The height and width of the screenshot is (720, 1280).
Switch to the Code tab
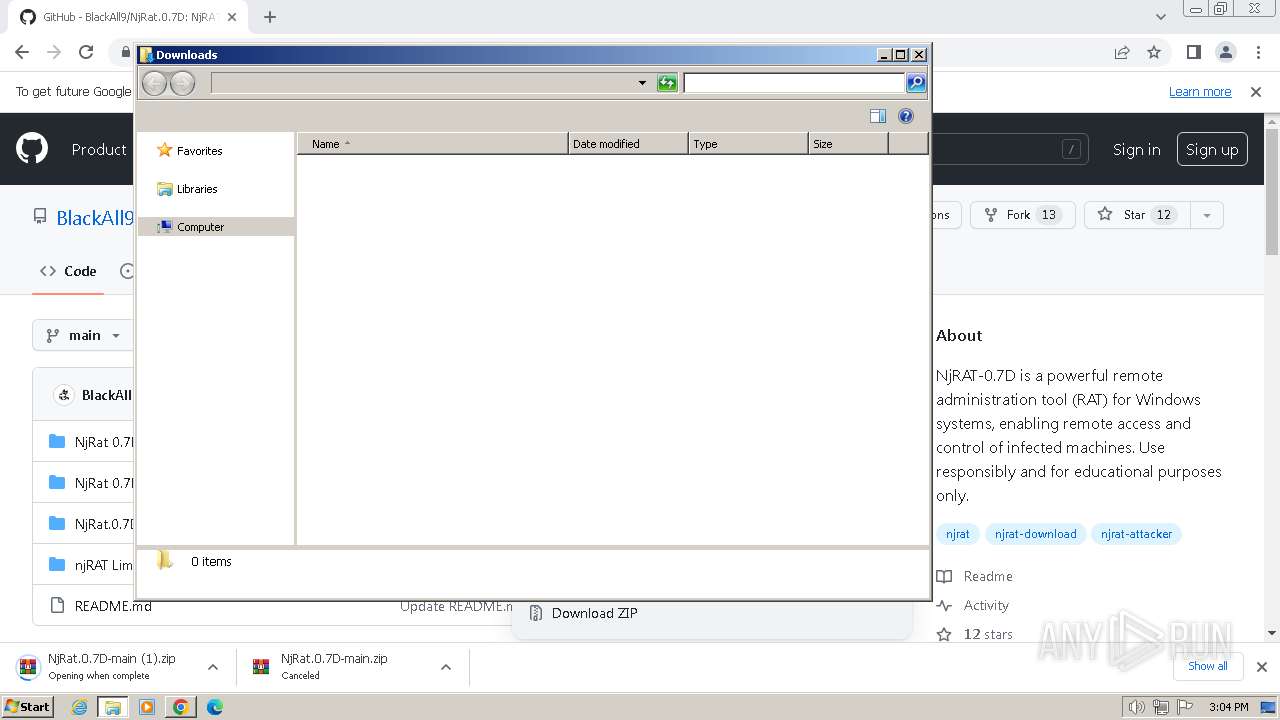[x=68, y=271]
